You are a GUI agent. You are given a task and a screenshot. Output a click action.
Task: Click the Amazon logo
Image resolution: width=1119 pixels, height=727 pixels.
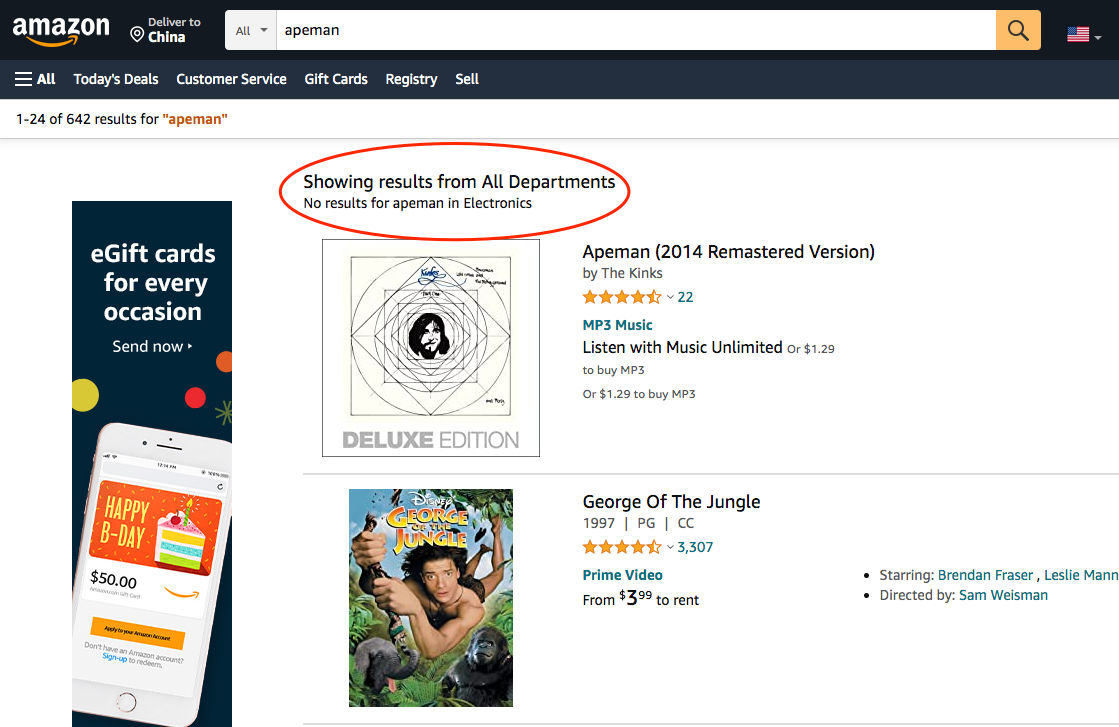(x=61, y=31)
